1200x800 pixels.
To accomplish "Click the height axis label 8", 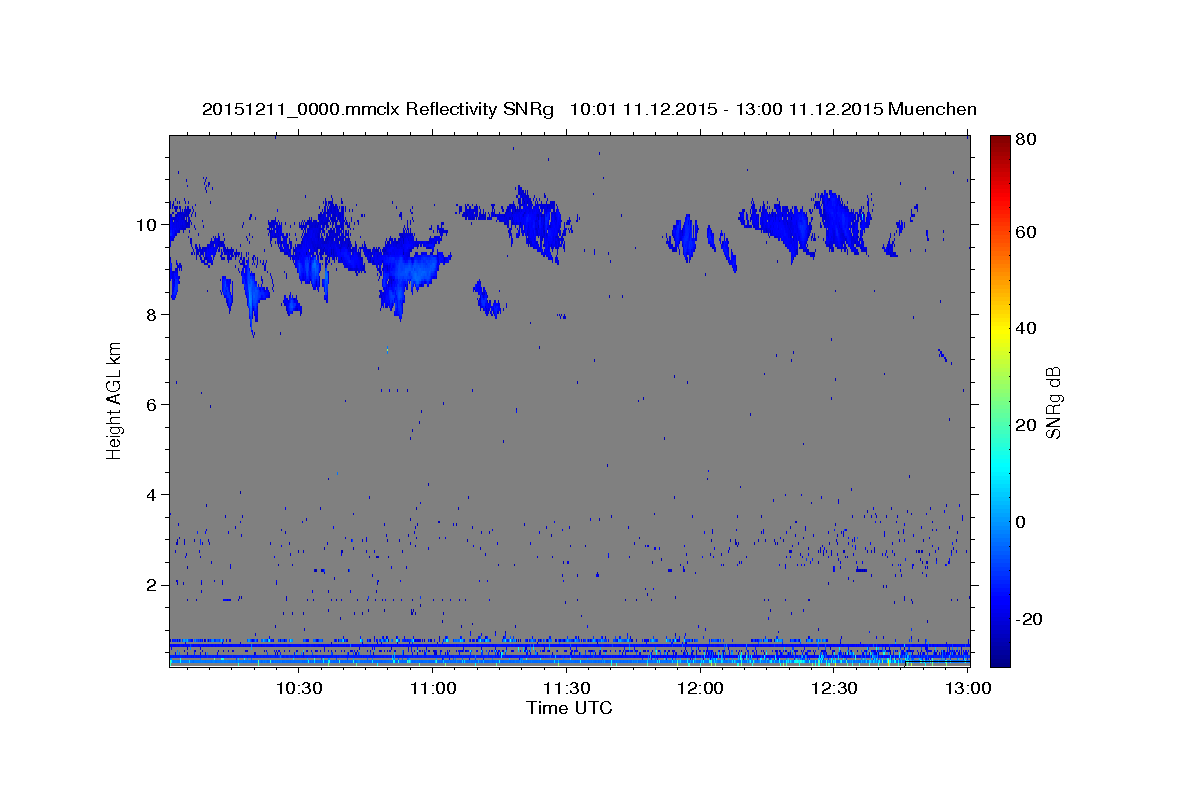I will (x=152, y=315).
